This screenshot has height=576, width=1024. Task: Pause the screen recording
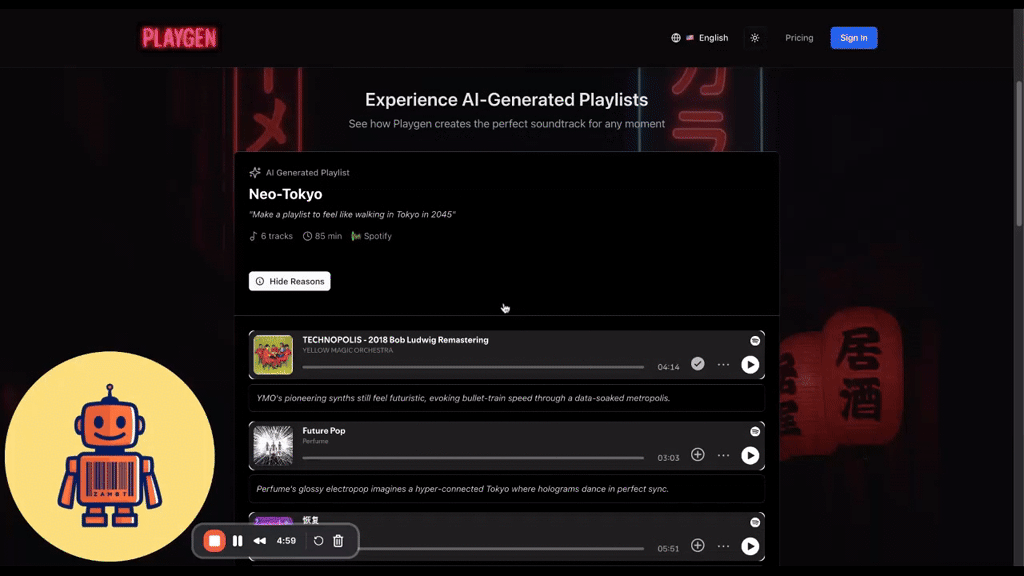coord(238,541)
